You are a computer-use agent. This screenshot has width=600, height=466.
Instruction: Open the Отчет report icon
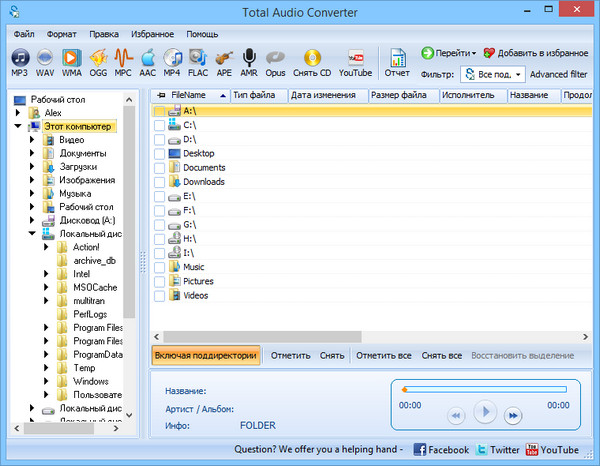397,60
